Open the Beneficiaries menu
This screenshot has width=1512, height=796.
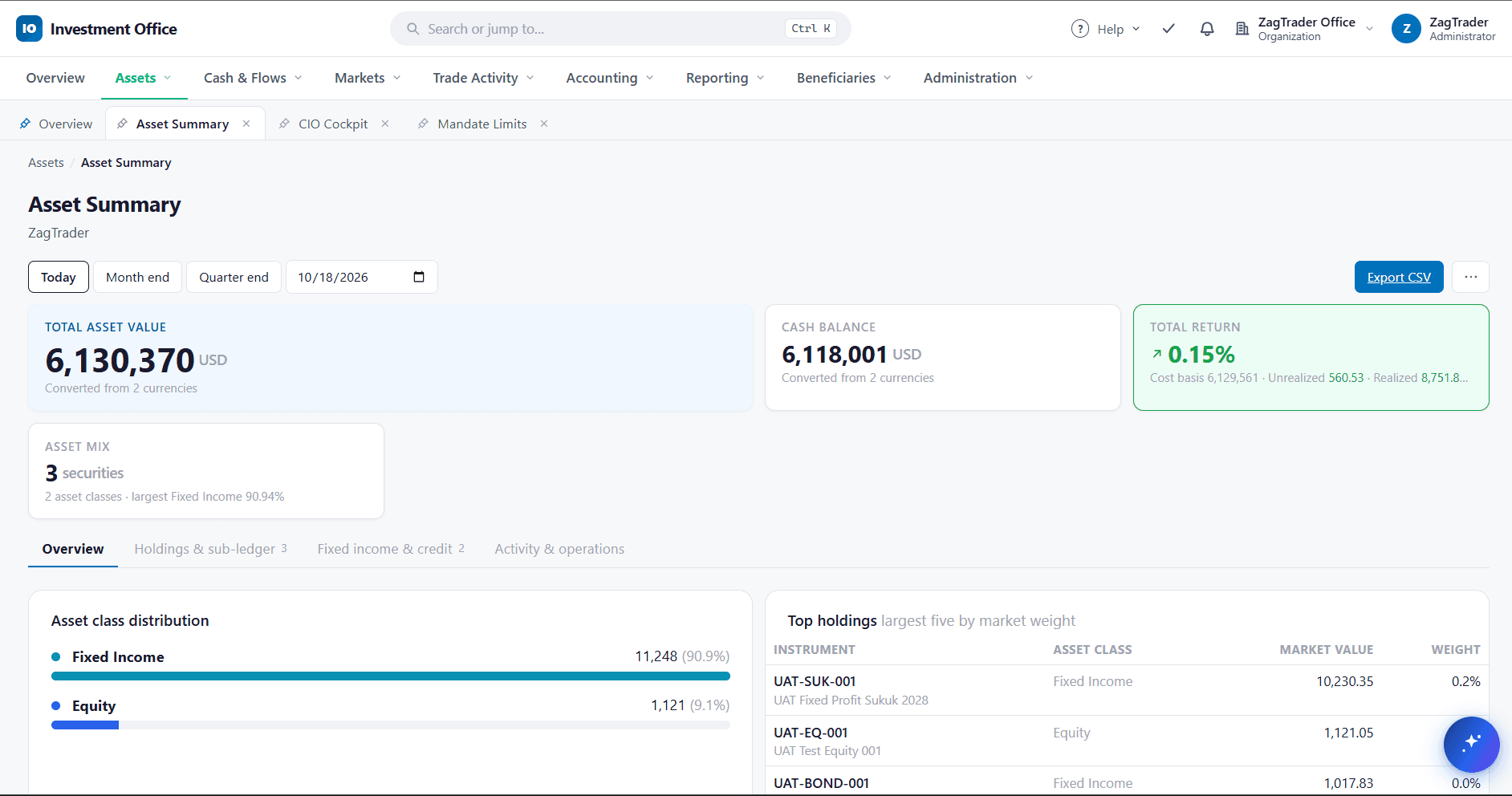[x=843, y=78]
